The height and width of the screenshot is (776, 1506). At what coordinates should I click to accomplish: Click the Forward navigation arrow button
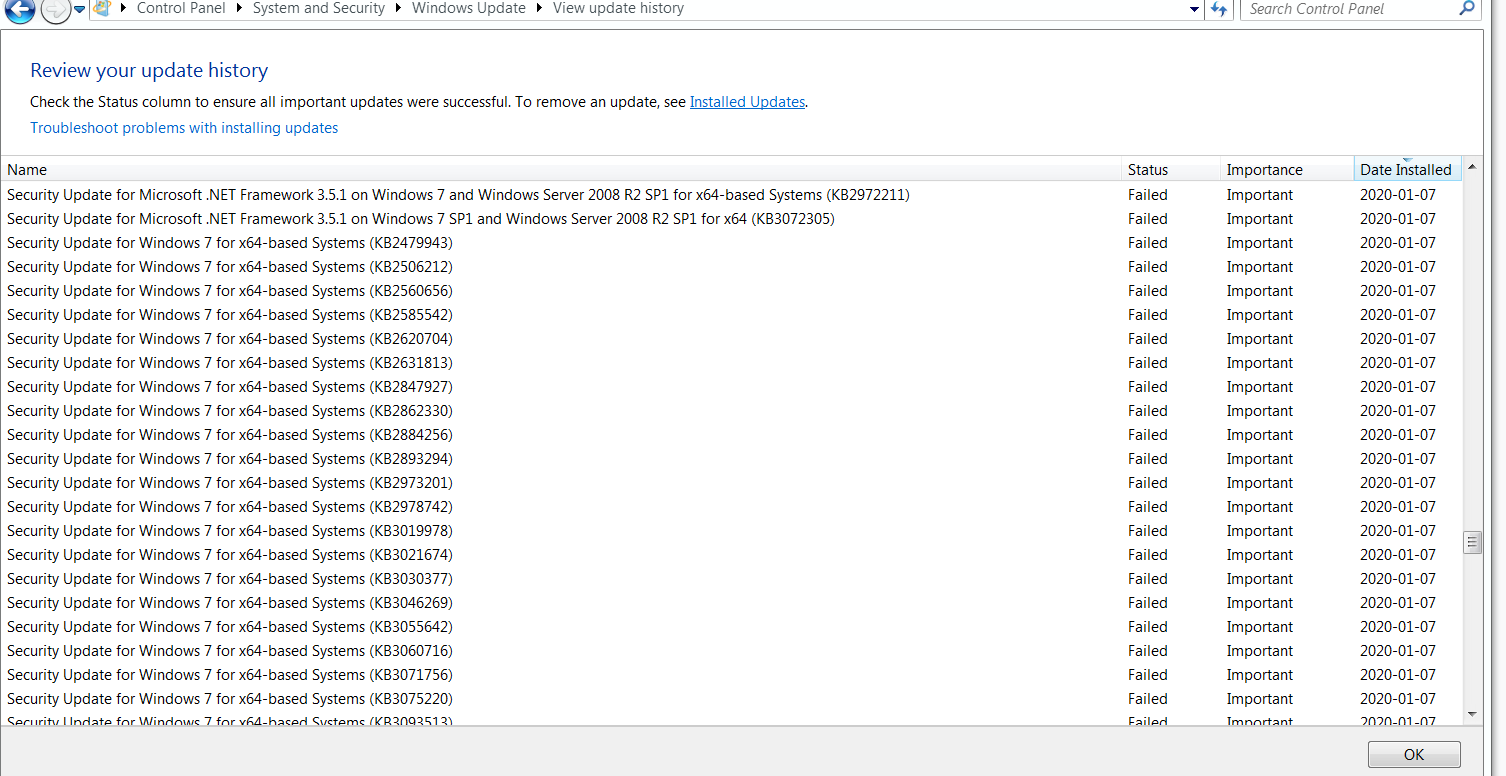pyautogui.click(x=56, y=10)
